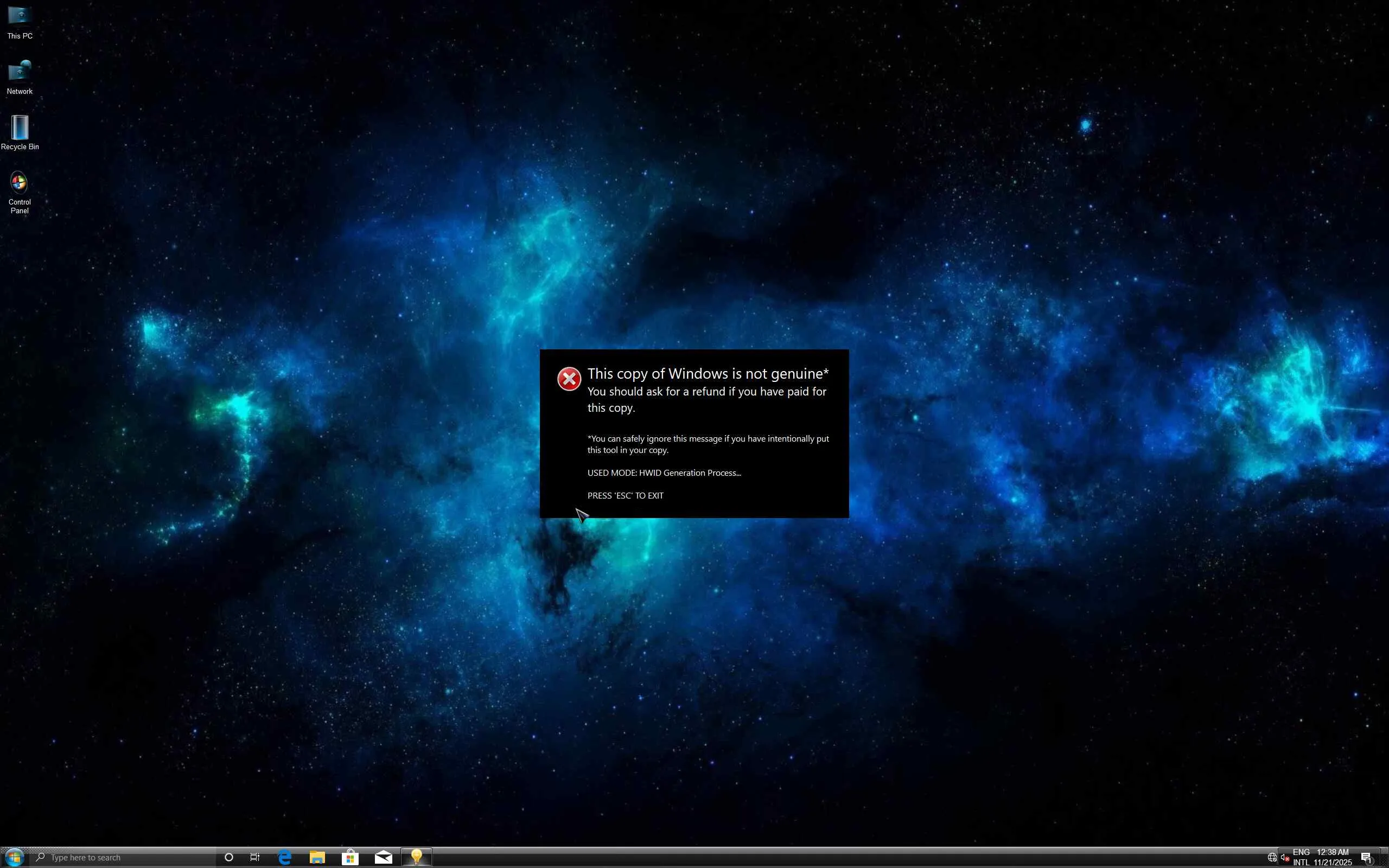Click the red error icon in dialog

click(569, 379)
